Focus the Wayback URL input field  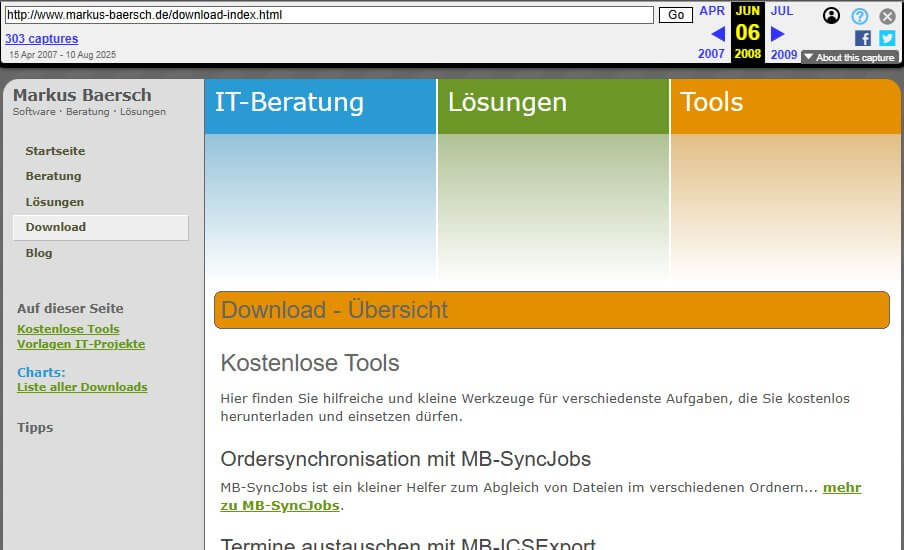pyautogui.click(x=329, y=15)
